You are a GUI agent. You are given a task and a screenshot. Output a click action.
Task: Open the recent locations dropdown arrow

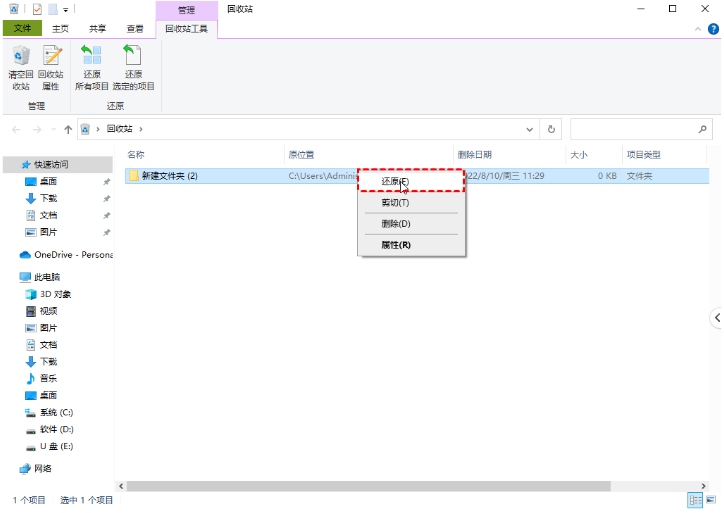[54, 129]
